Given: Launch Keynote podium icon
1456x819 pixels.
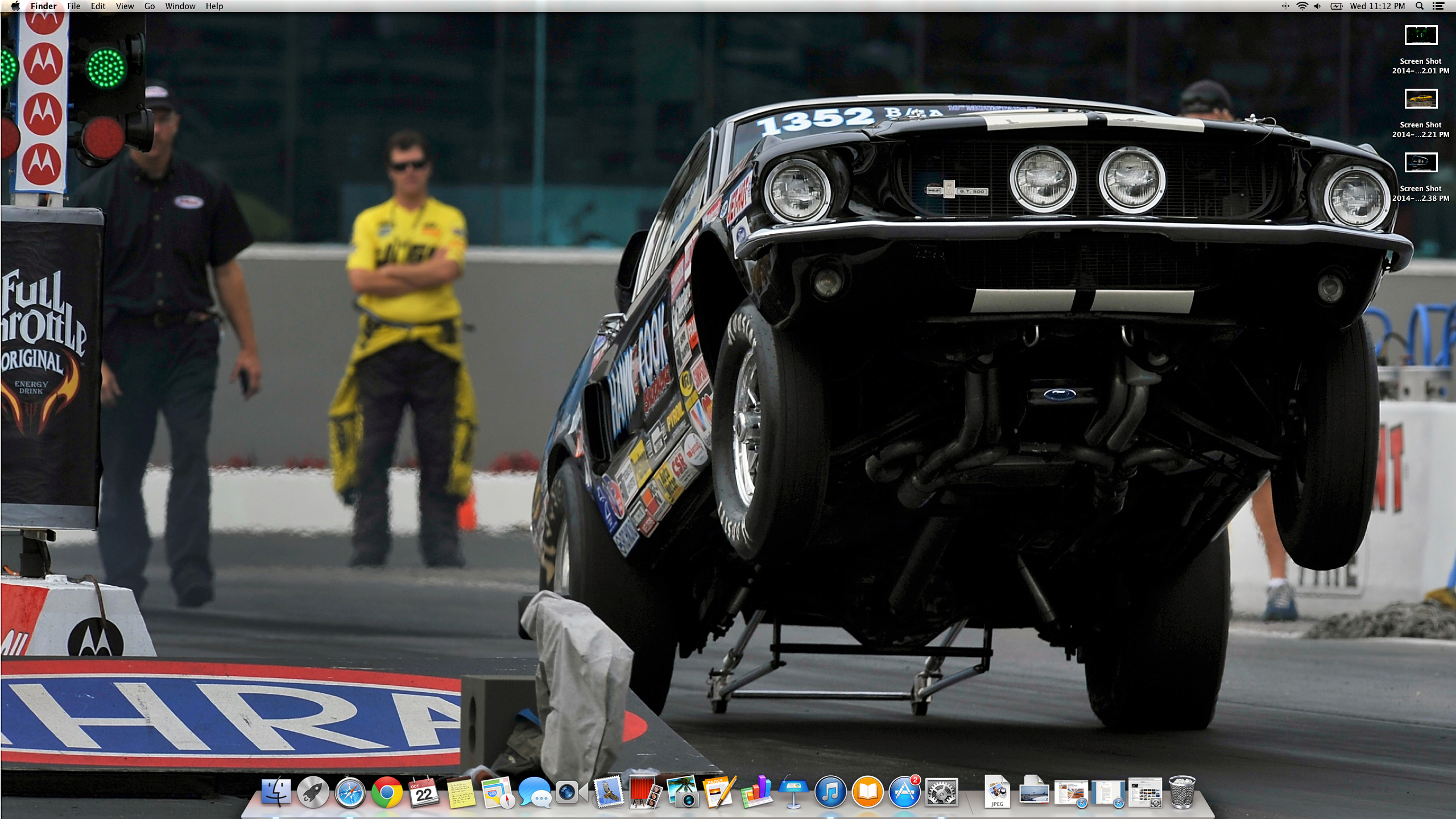Looking at the screenshot, I should (x=793, y=792).
